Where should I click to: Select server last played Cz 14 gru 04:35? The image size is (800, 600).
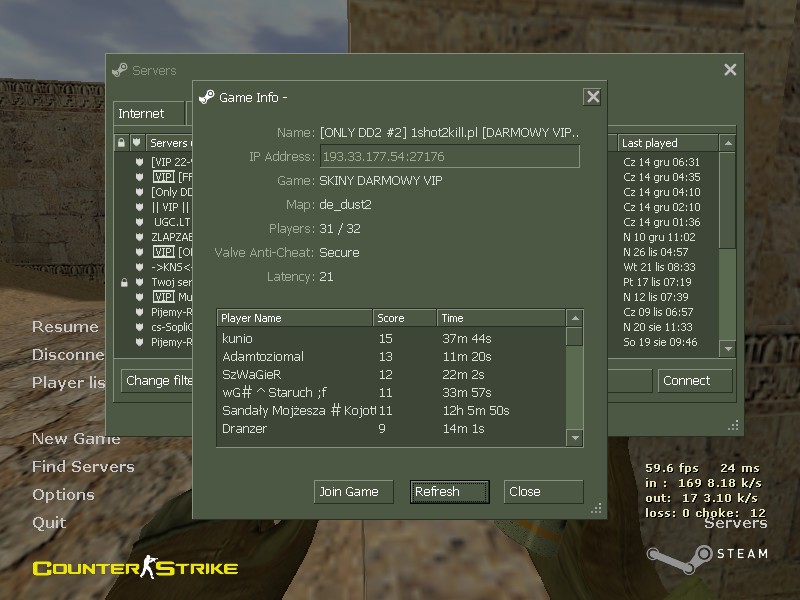click(x=662, y=177)
